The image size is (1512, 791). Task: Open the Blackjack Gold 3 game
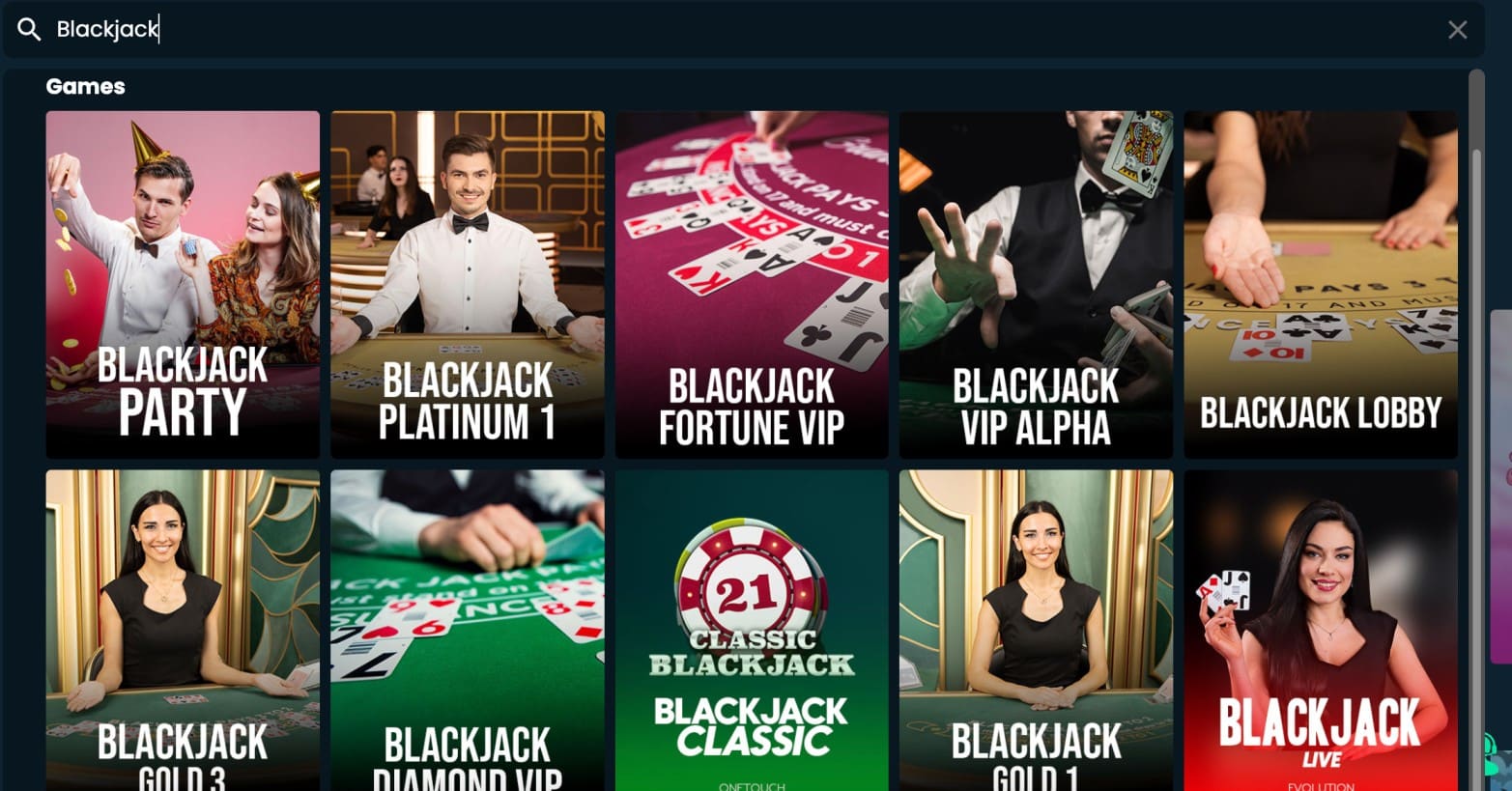(183, 631)
